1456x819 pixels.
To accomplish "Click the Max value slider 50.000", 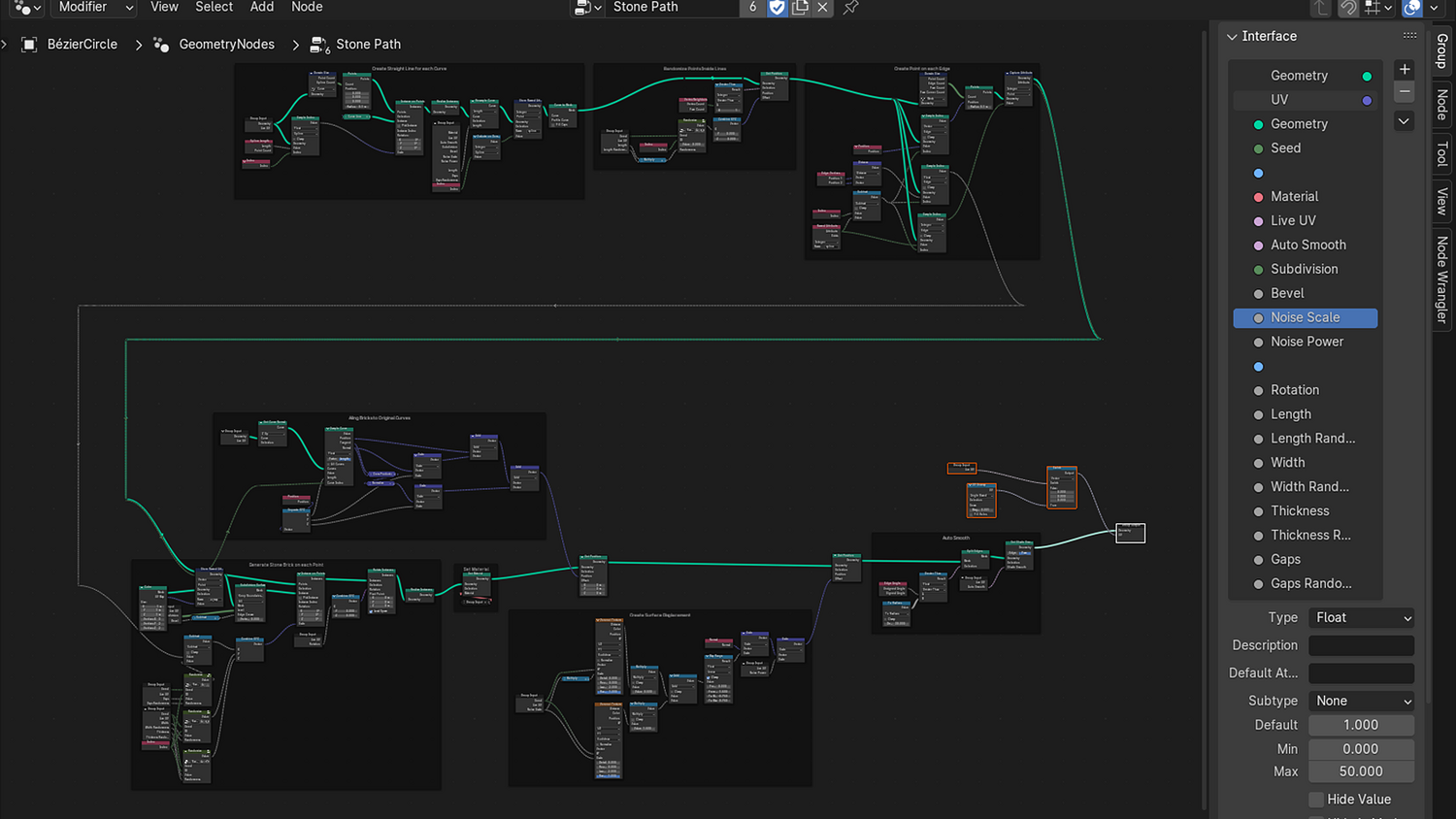I will point(1361,772).
